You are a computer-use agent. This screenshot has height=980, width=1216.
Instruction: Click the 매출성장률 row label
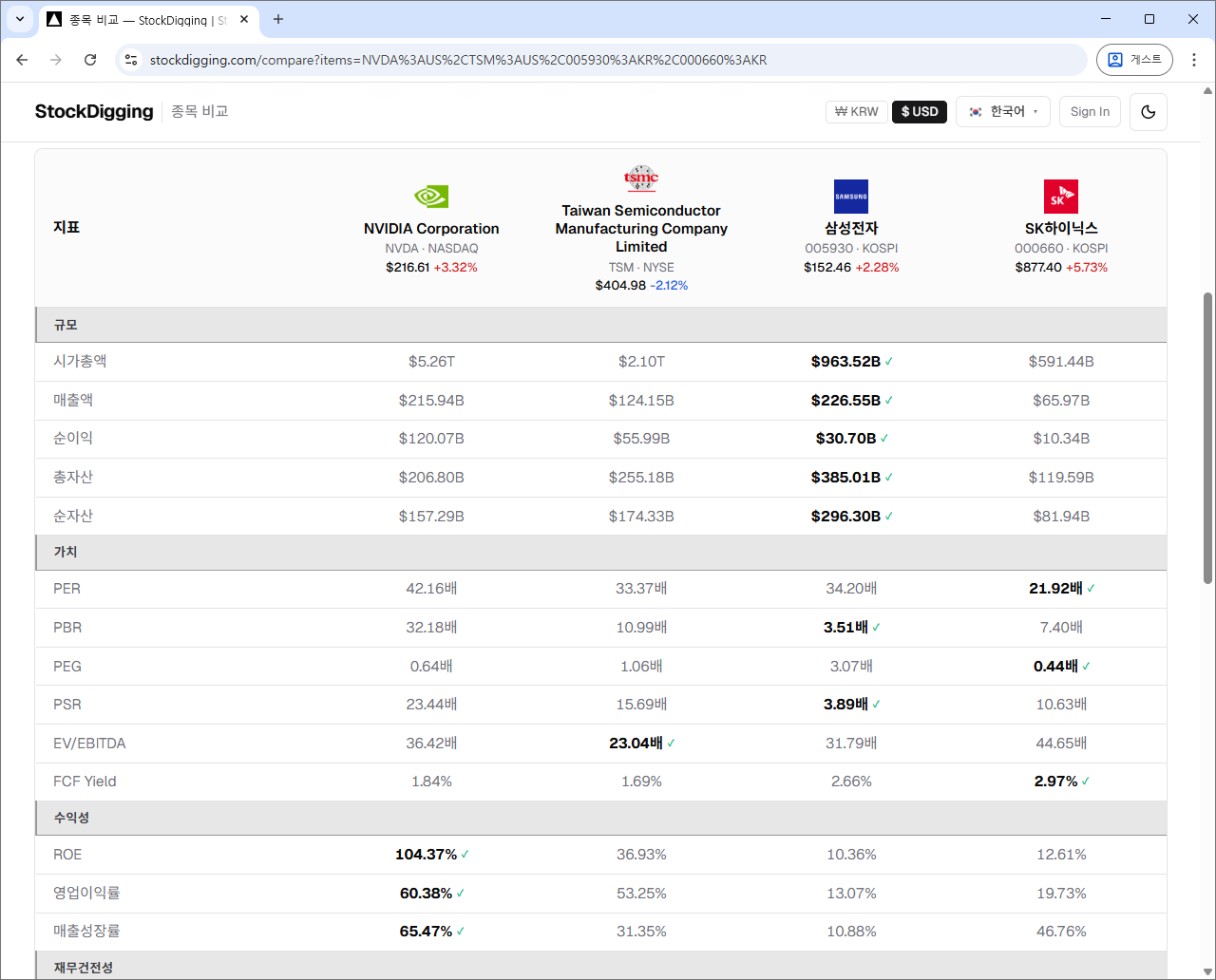pos(86,932)
